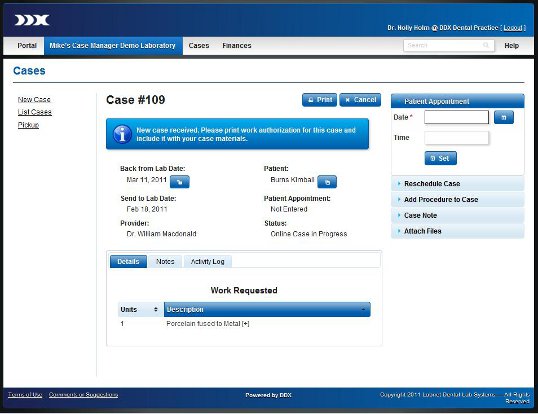Viewport: 538px width, 414px height.
Task: Open calendar icon beside appointment Date field
Action: coord(504,117)
